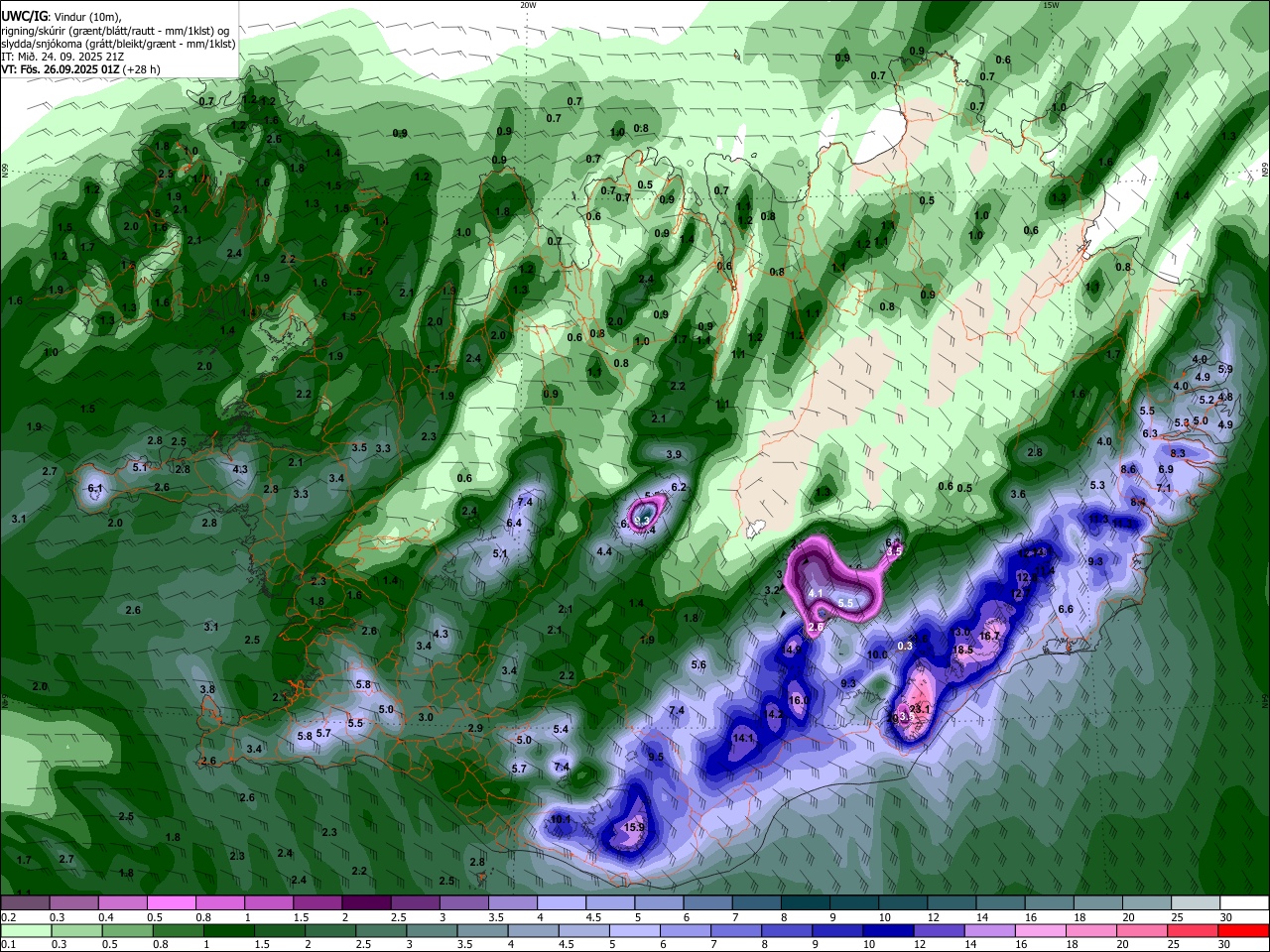
Task: Click the '9.5' value on the map
Action: point(656,757)
